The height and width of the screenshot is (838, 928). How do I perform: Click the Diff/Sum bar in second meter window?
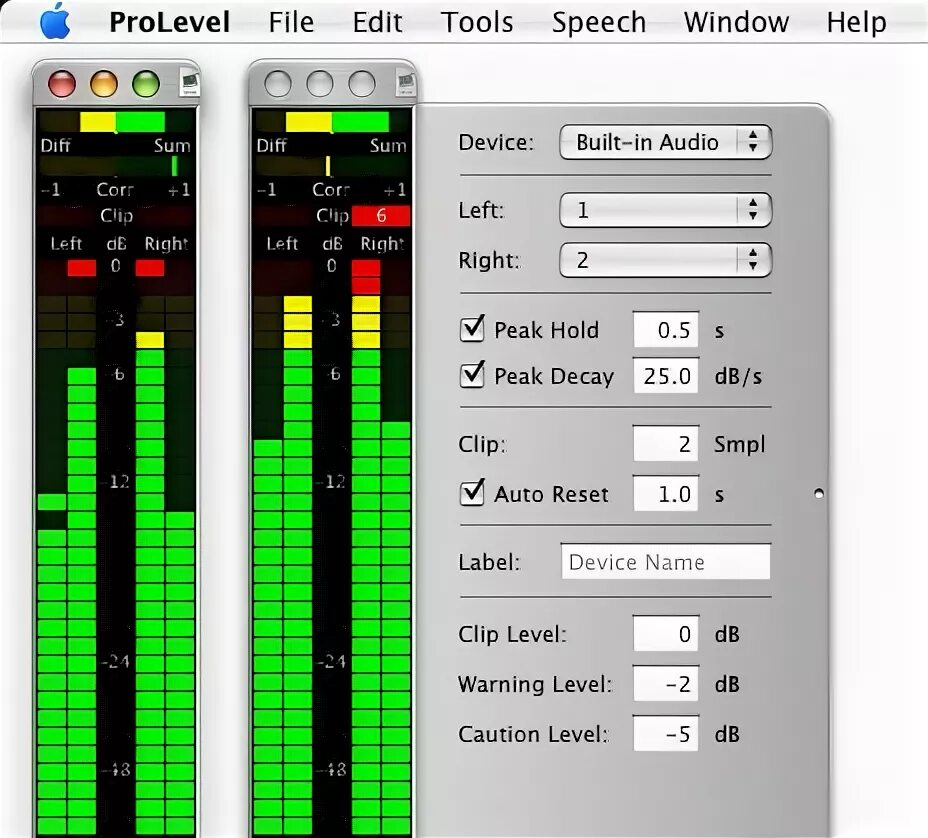332,123
